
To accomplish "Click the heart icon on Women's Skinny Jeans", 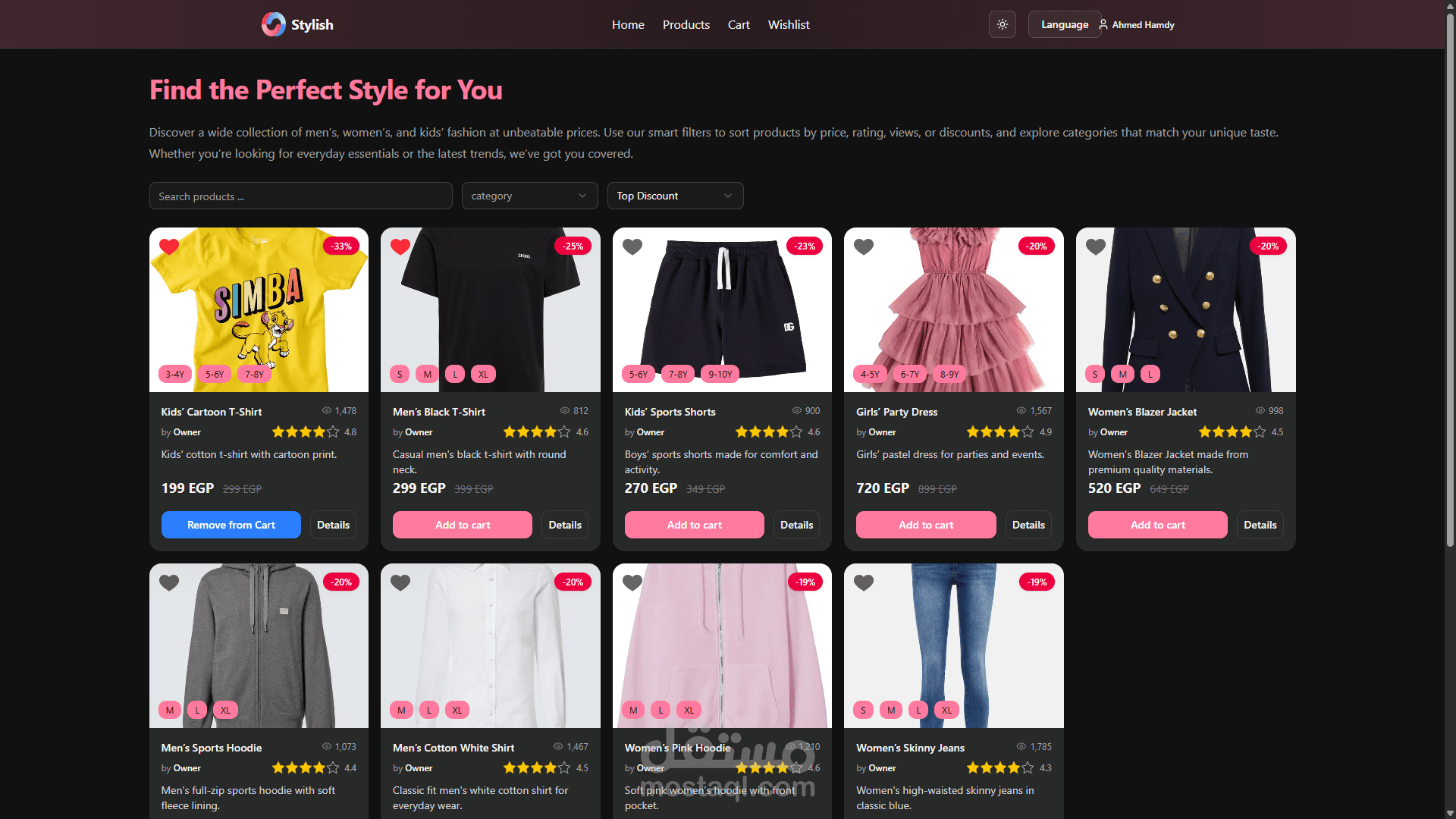I will point(864,582).
